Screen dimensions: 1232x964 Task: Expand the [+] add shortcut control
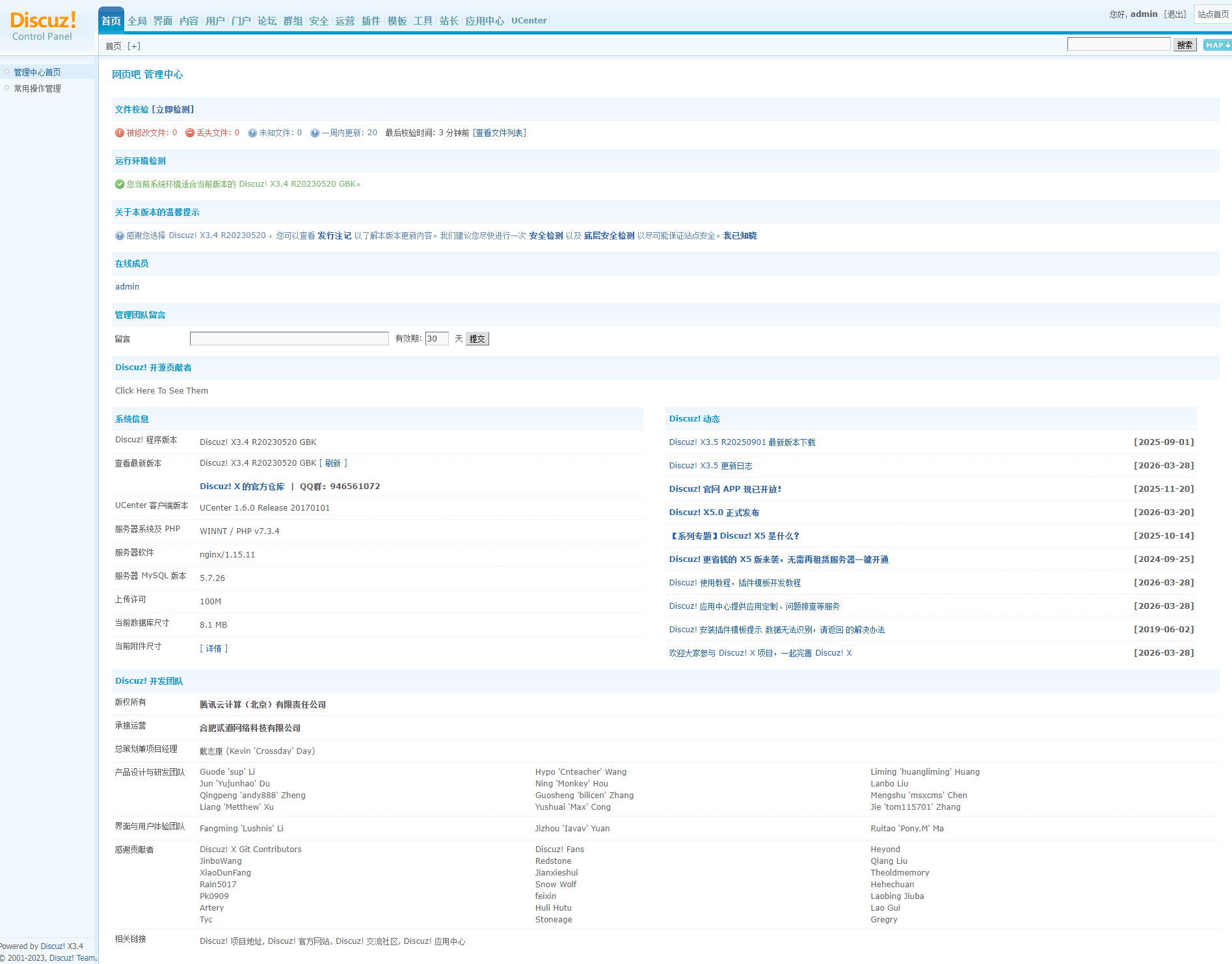click(x=134, y=46)
